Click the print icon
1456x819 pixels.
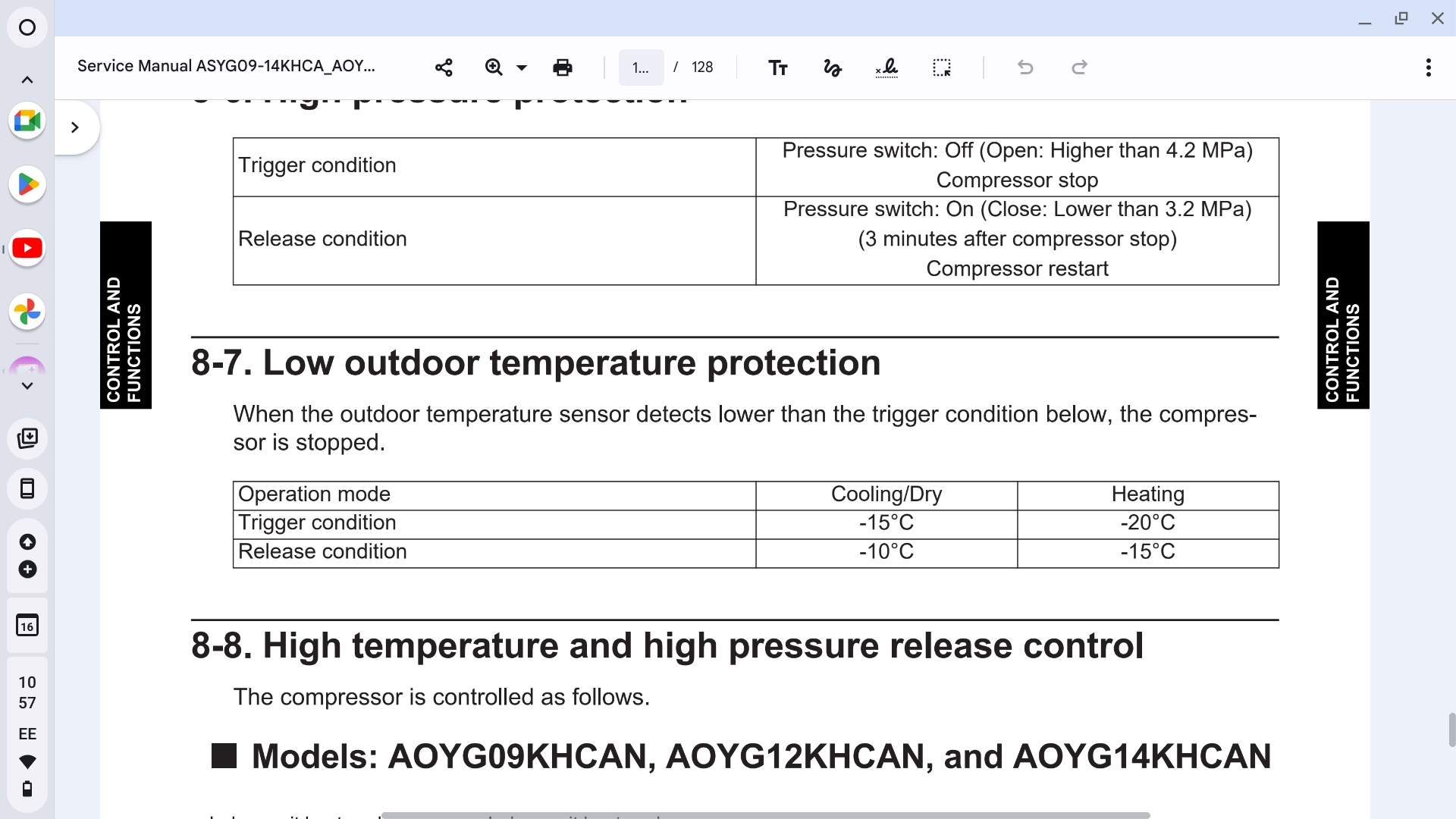click(x=562, y=67)
